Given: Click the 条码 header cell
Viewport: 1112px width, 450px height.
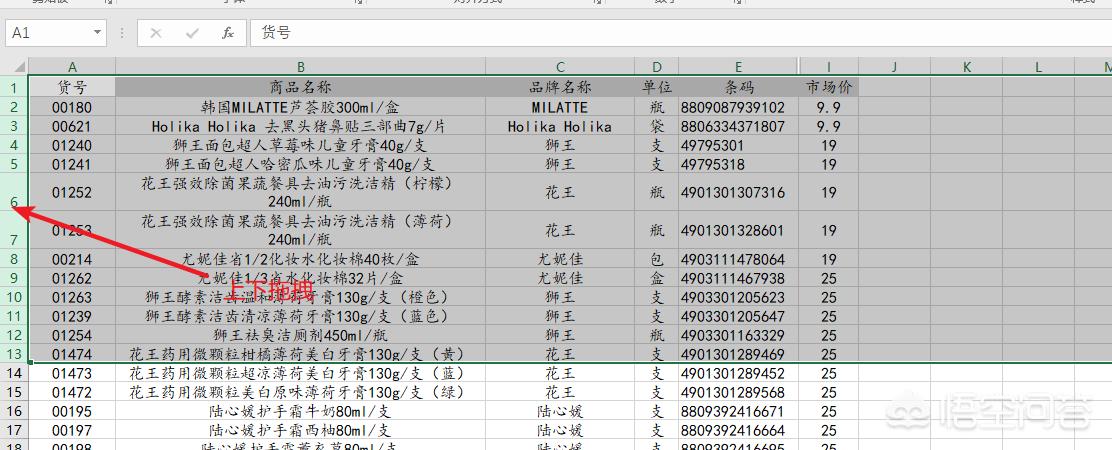Looking at the screenshot, I should click(x=738, y=88).
